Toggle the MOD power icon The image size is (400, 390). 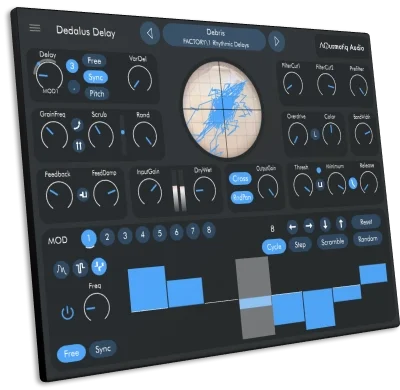click(67, 313)
